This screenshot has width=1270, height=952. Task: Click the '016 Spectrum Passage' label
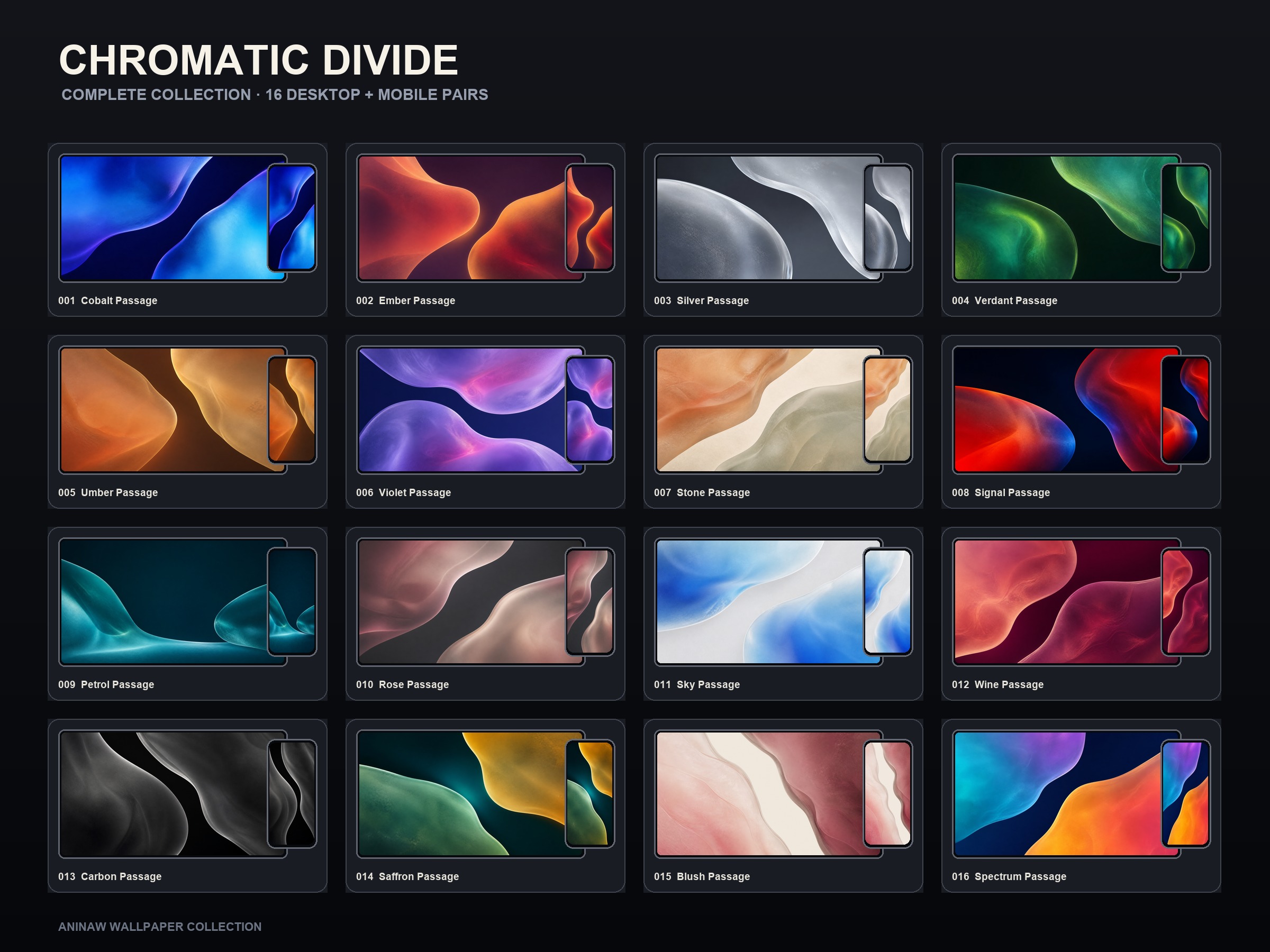coord(1009,876)
